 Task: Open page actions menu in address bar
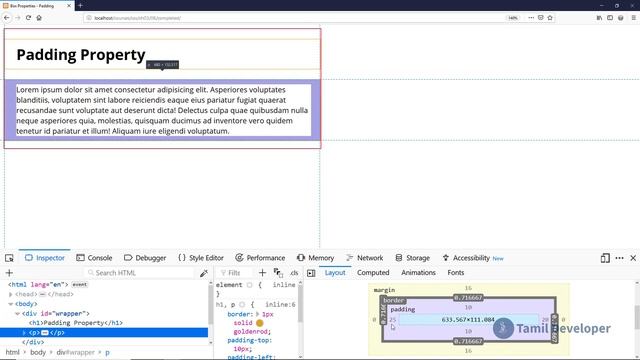tap(531, 18)
